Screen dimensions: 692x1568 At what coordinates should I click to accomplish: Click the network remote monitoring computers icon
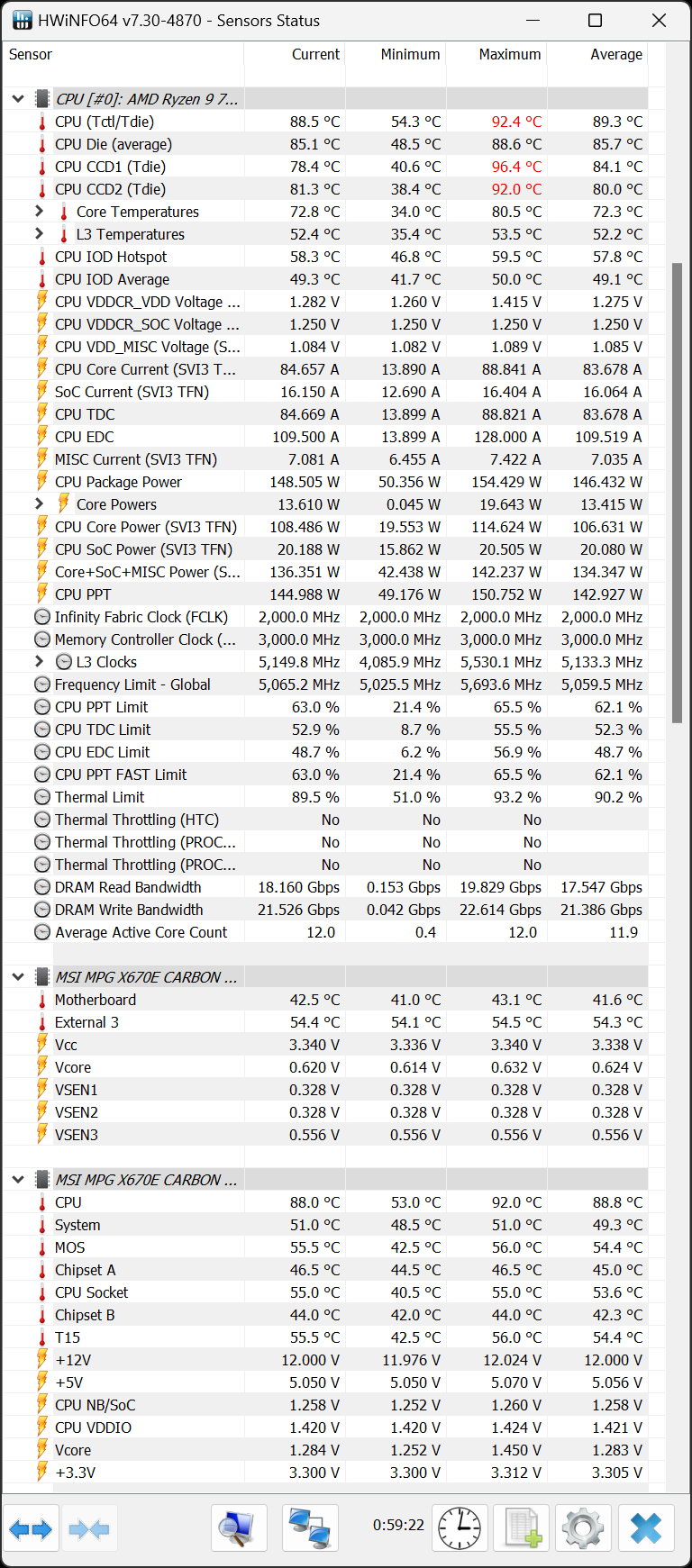coord(310,1528)
